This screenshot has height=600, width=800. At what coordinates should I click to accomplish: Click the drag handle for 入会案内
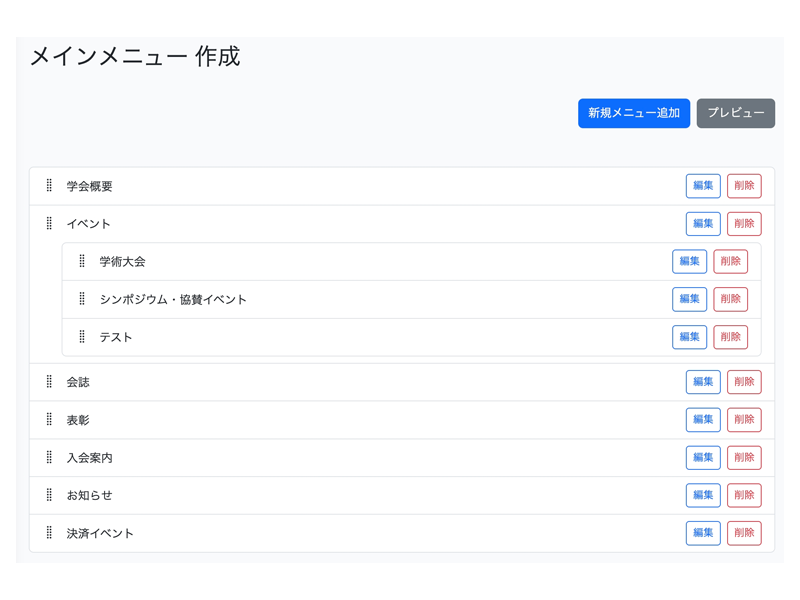(49, 458)
